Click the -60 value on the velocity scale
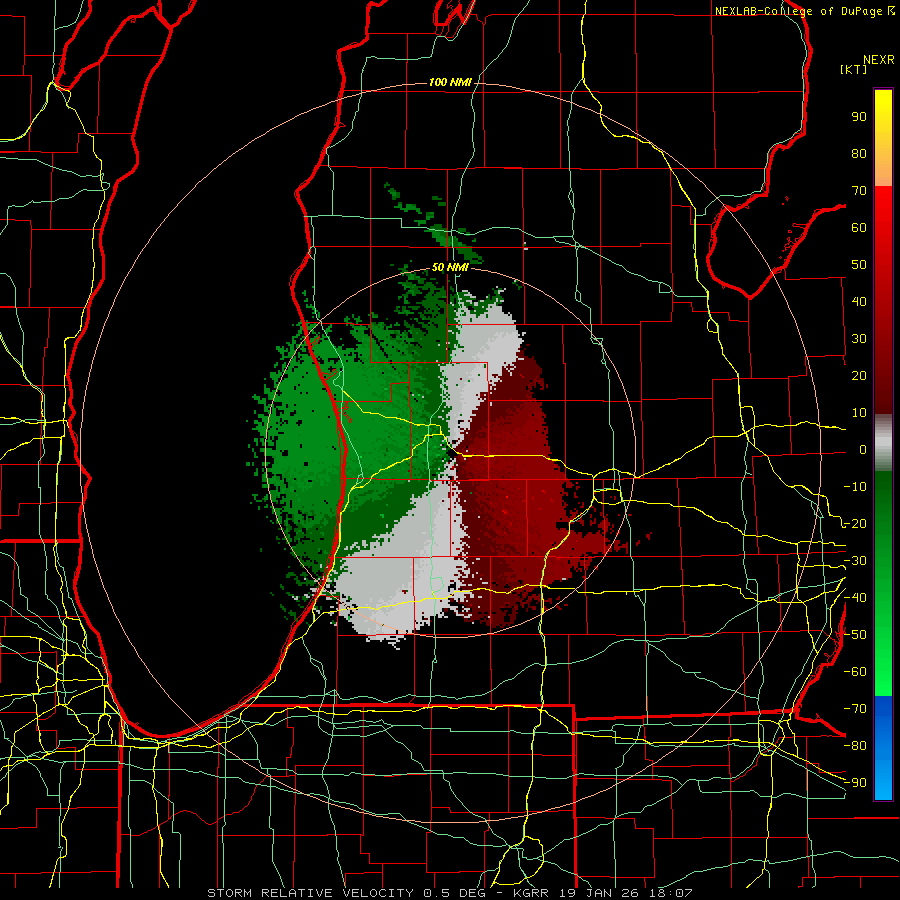The height and width of the screenshot is (900, 900). [x=855, y=672]
